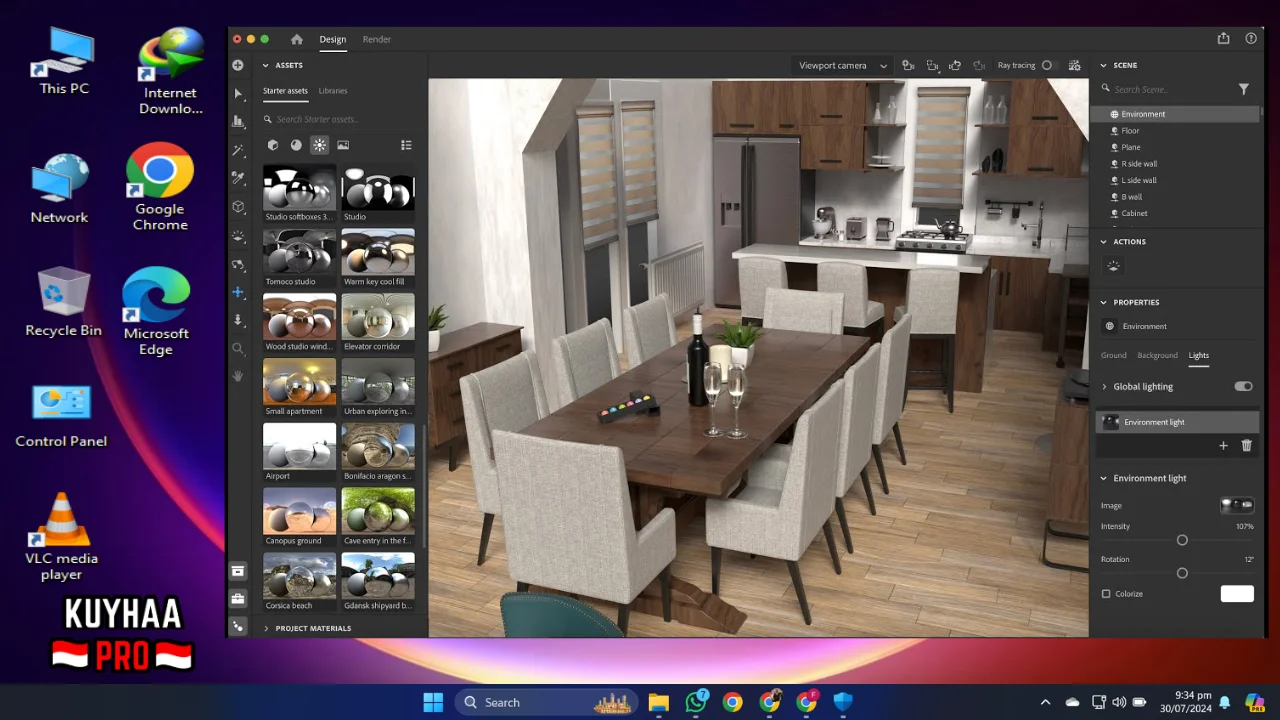
Task: Switch to the Background properties tab
Action: coord(1157,355)
